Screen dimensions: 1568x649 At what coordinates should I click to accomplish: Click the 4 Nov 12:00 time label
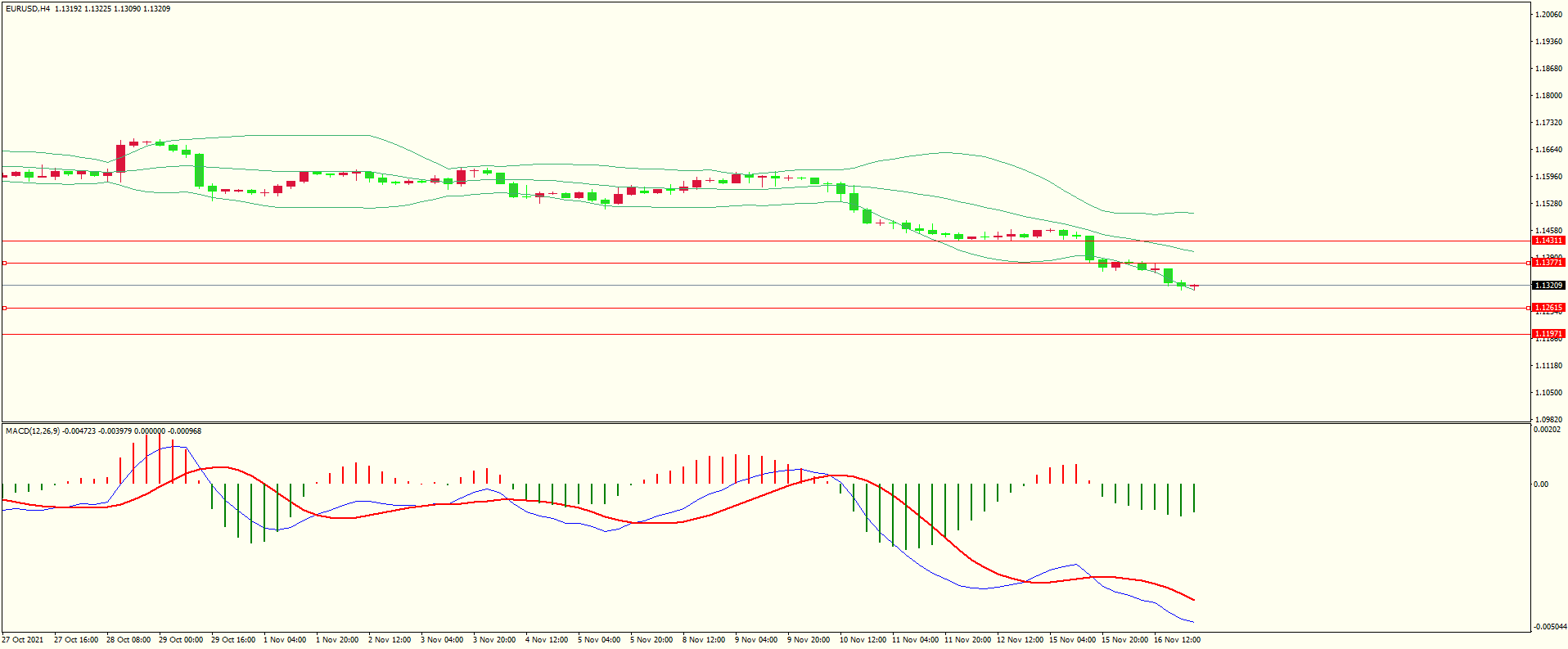pyautogui.click(x=547, y=640)
